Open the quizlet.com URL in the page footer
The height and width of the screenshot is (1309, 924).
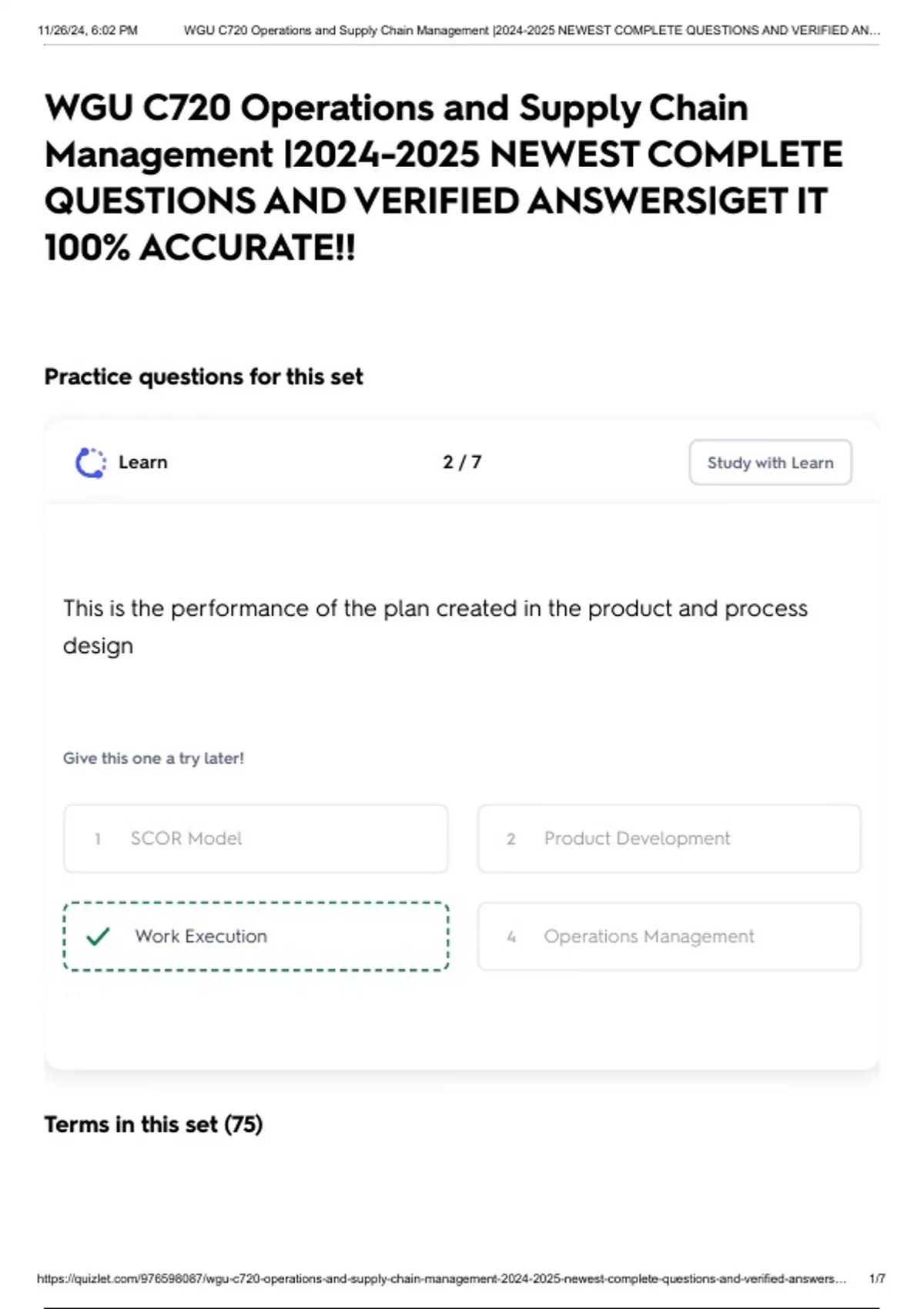click(440, 1278)
